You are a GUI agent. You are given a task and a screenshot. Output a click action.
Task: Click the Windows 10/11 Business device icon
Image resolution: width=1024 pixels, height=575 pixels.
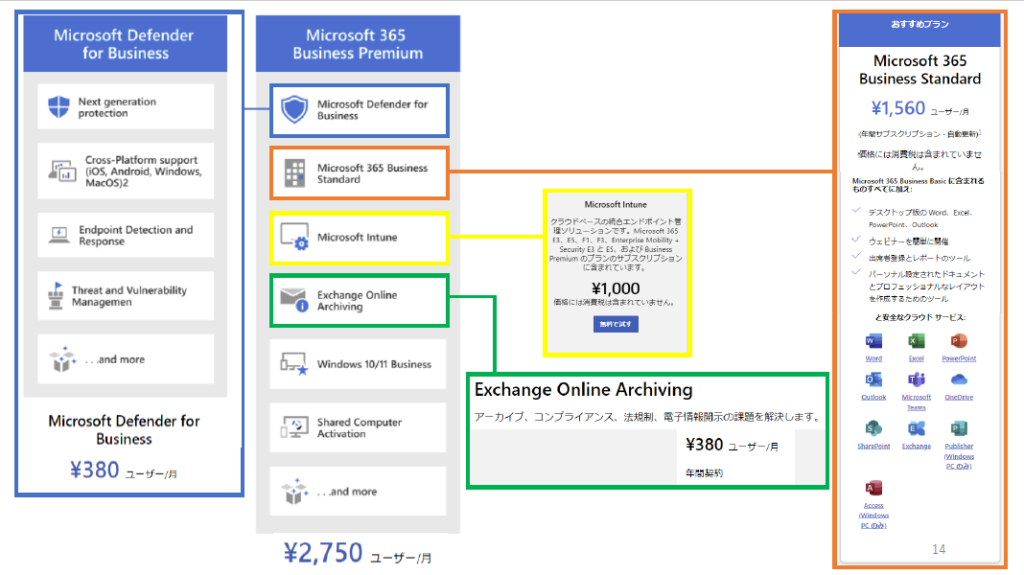pos(294,364)
